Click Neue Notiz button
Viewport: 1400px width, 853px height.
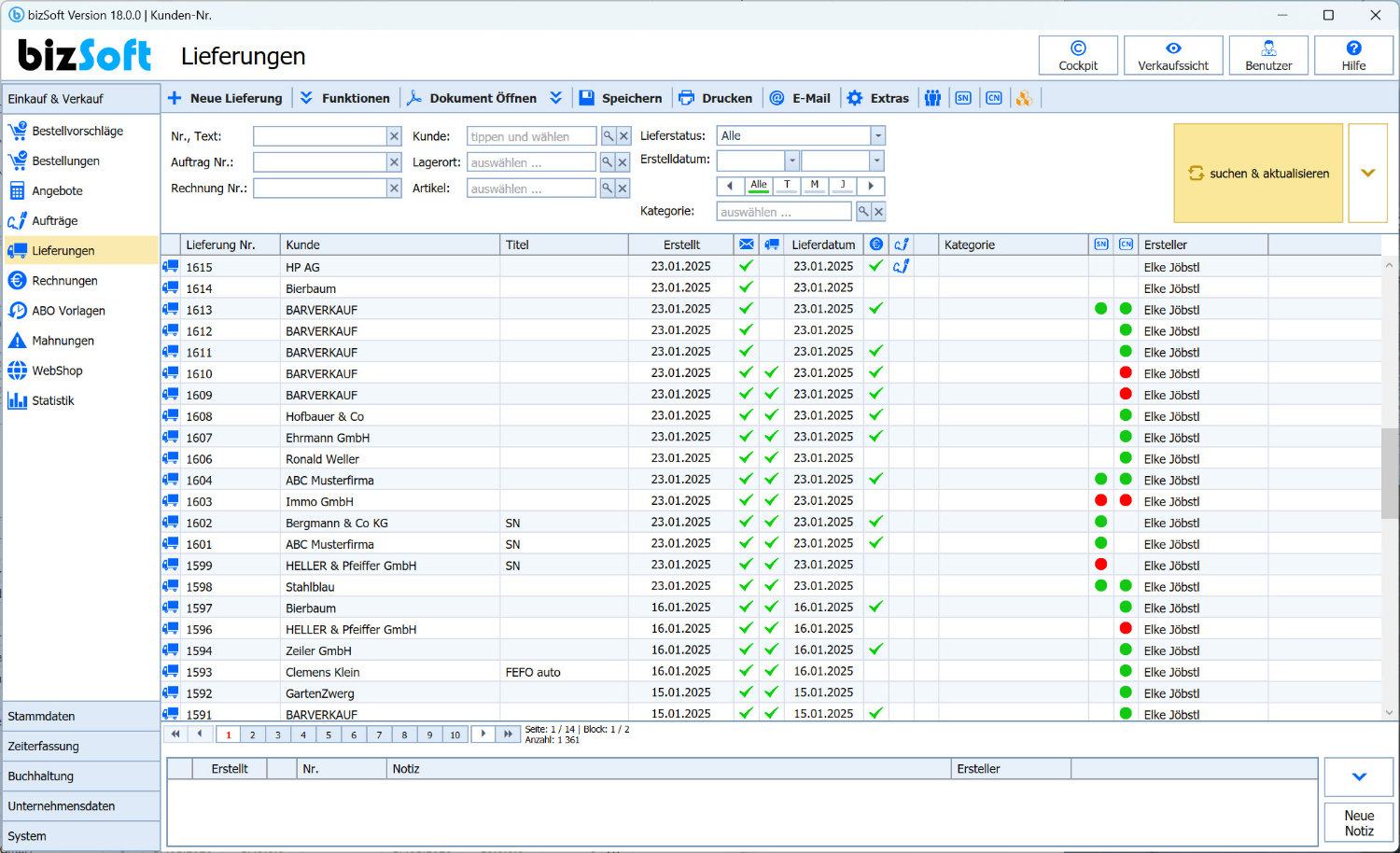click(x=1359, y=822)
